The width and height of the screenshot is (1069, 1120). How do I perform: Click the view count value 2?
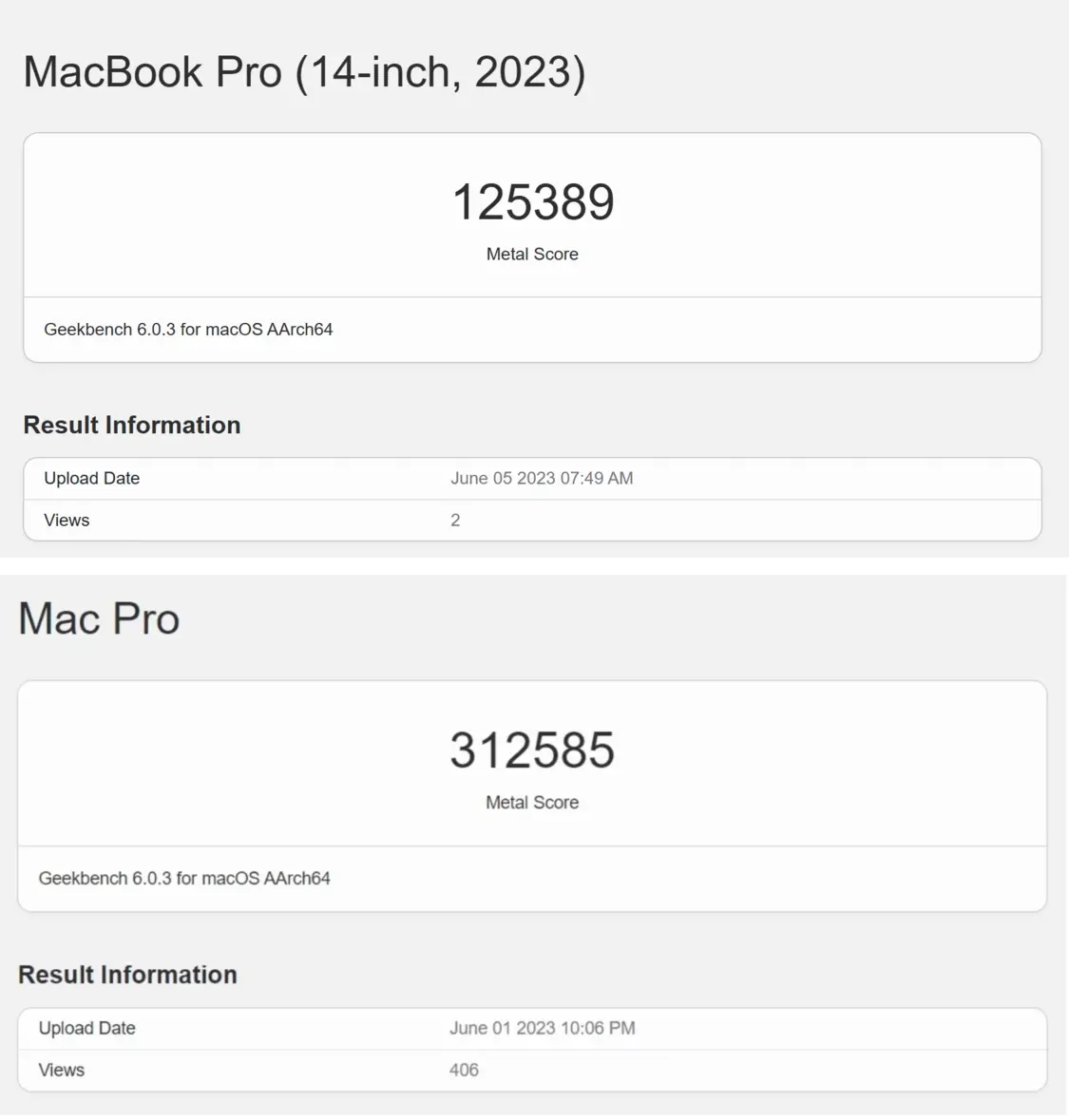click(x=455, y=520)
